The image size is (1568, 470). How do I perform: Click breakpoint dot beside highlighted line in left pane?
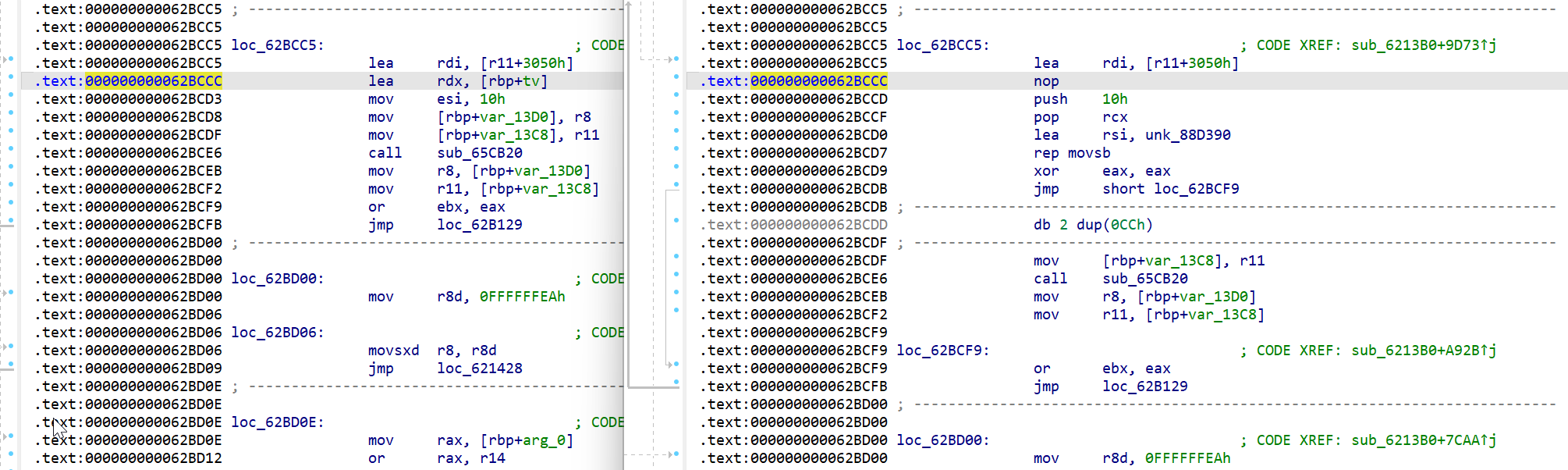click(11, 77)
